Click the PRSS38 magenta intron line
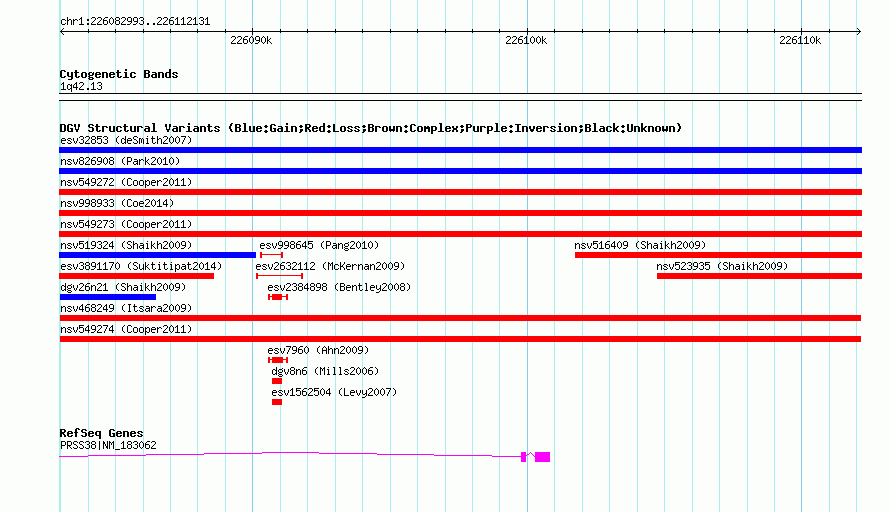This screenshot has height=512, width=890. (290, 453)
